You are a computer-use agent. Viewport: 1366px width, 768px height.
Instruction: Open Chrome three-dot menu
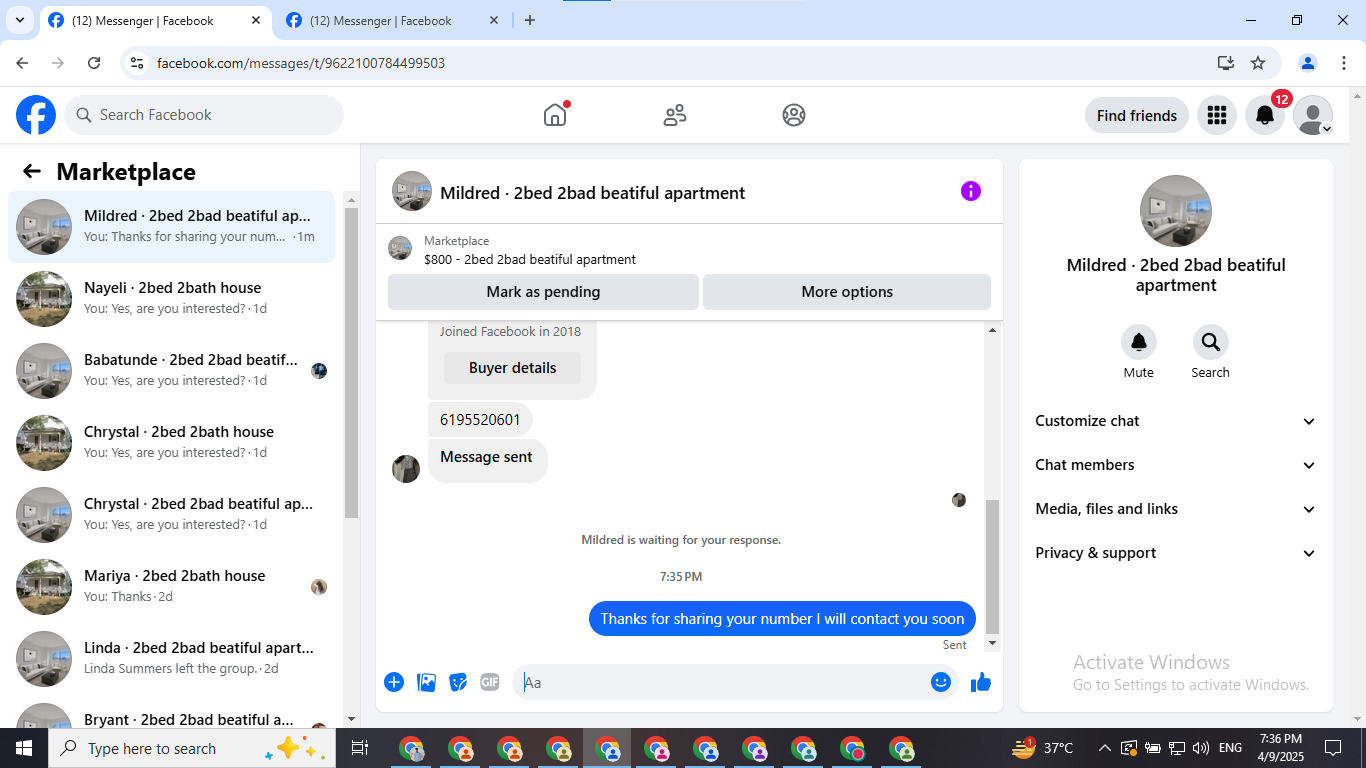point(1344,63)
